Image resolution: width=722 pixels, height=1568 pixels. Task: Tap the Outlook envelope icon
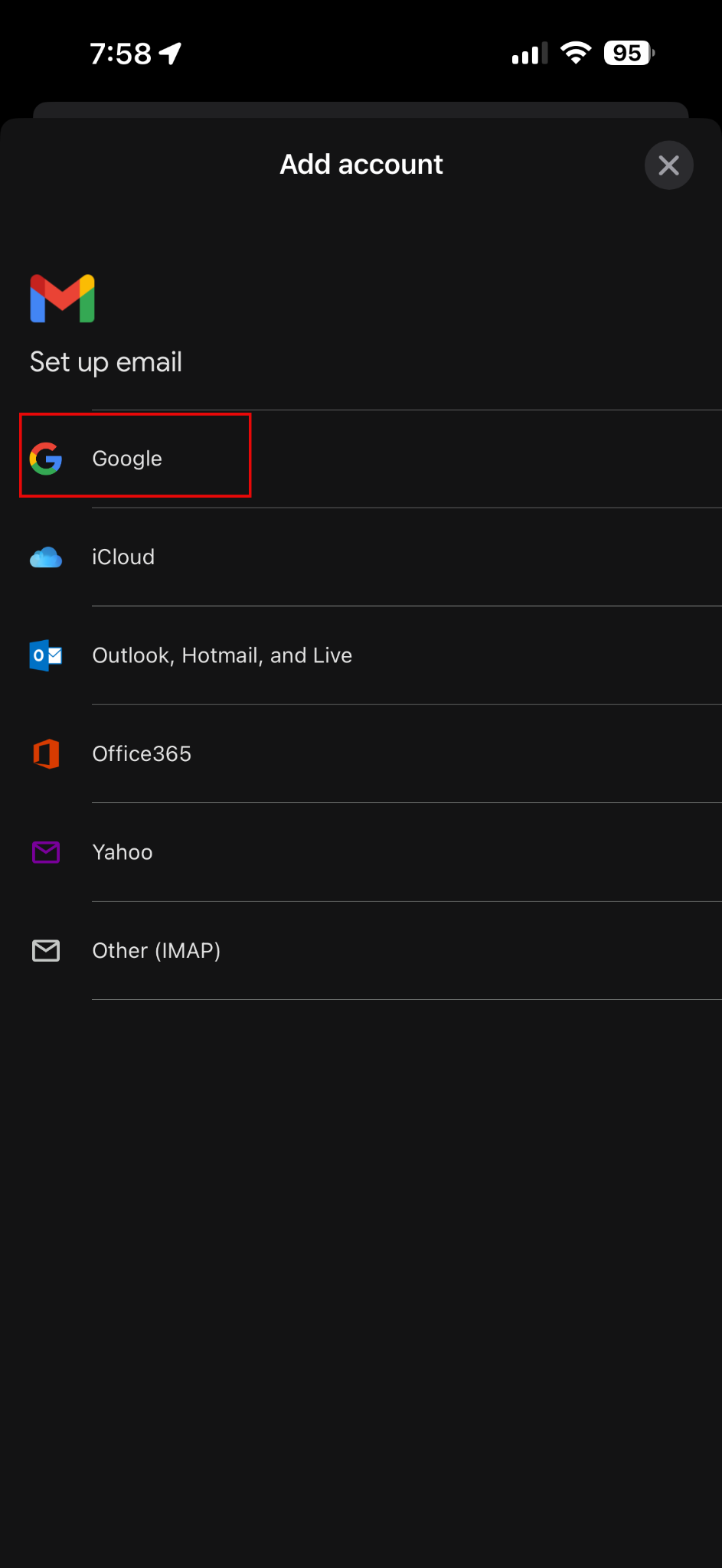(x=46, y=655)
